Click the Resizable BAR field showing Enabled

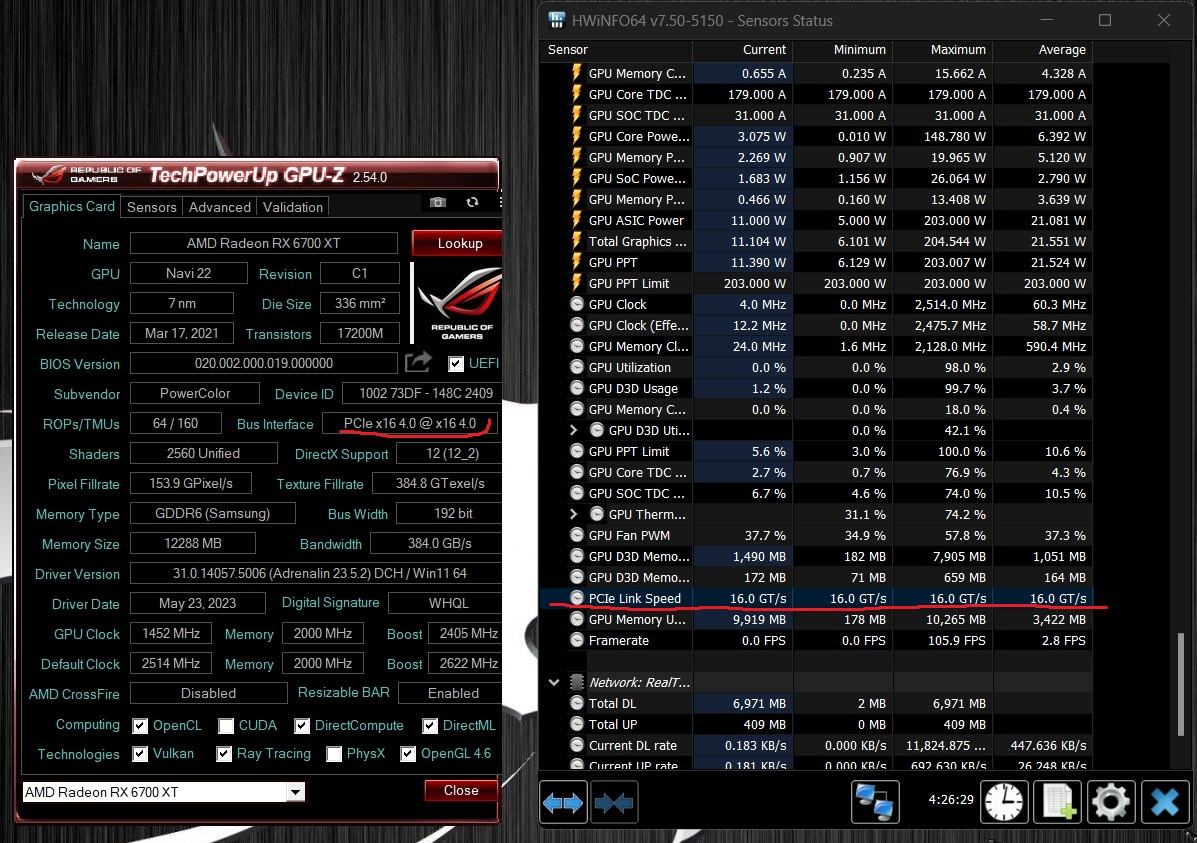click(450, 693)
